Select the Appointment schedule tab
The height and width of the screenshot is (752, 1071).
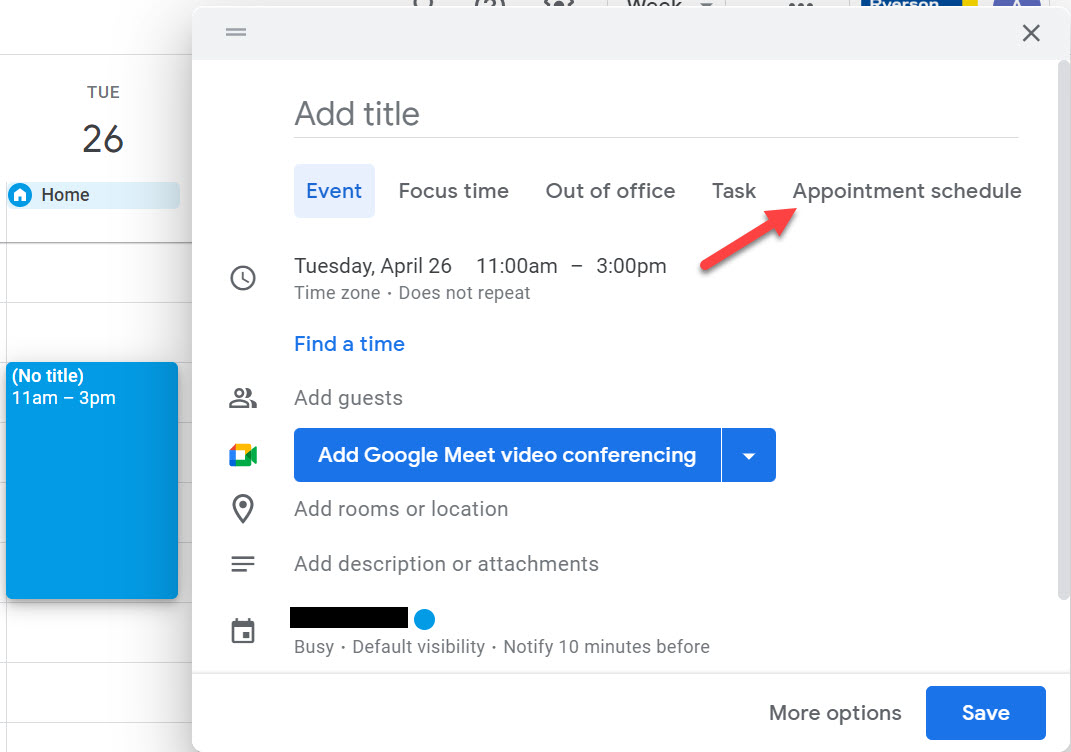[x=906, y=191]
